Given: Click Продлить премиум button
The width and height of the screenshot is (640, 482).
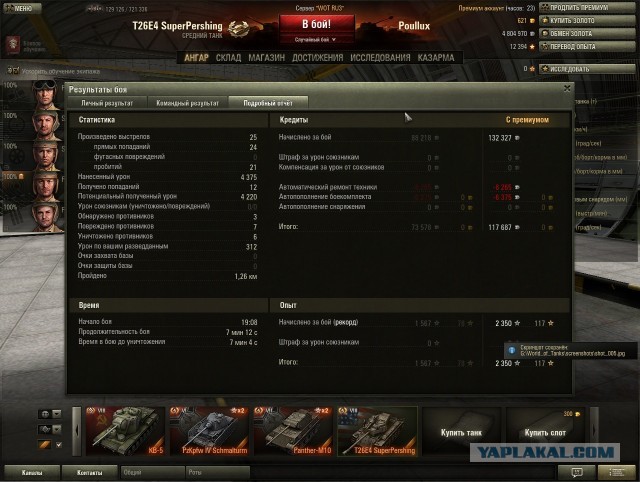Looking at the screenshot, I should [x=587, y=8].
